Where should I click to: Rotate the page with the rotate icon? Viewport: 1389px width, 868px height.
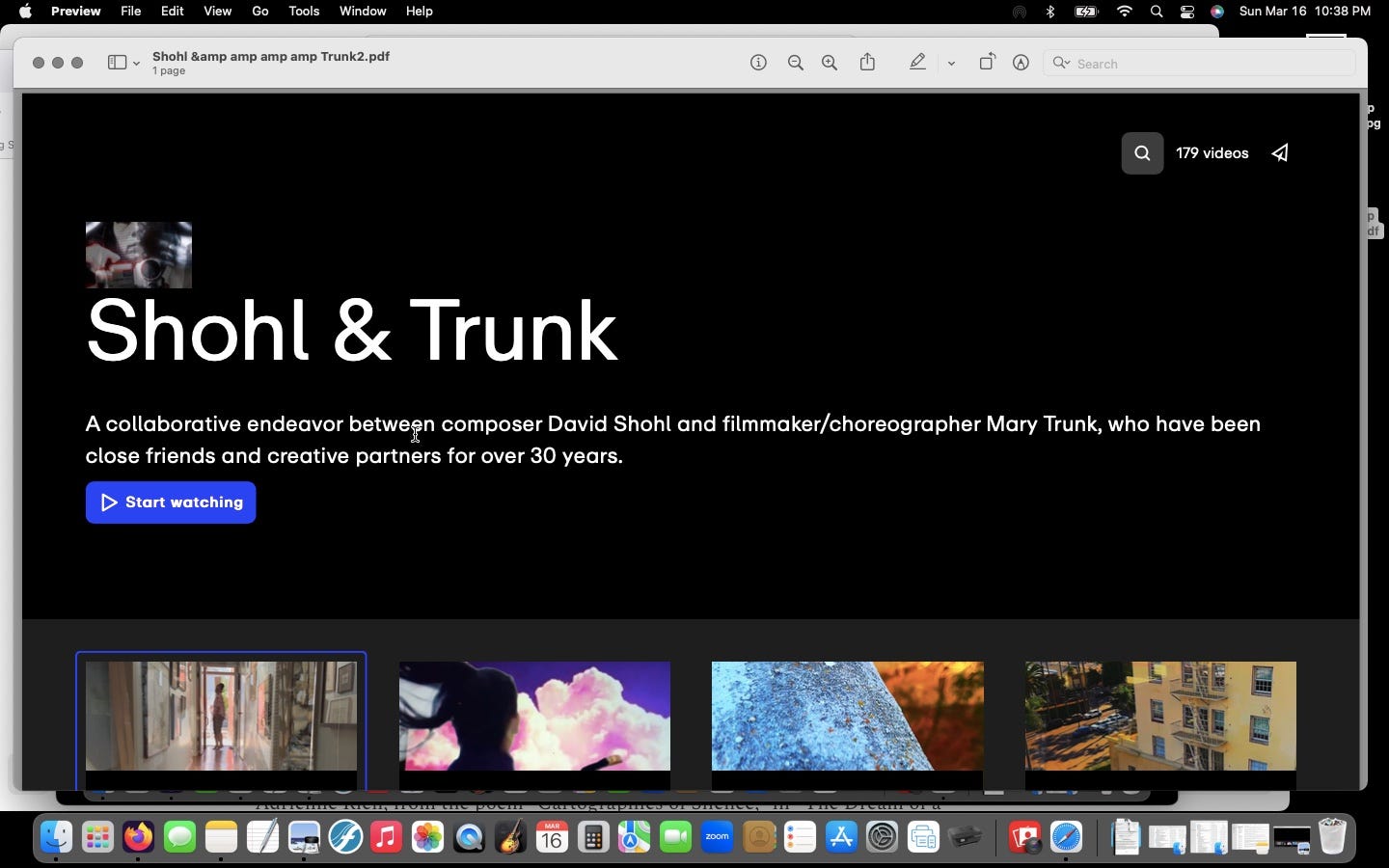pyautogui.click(x=987, y=62)
